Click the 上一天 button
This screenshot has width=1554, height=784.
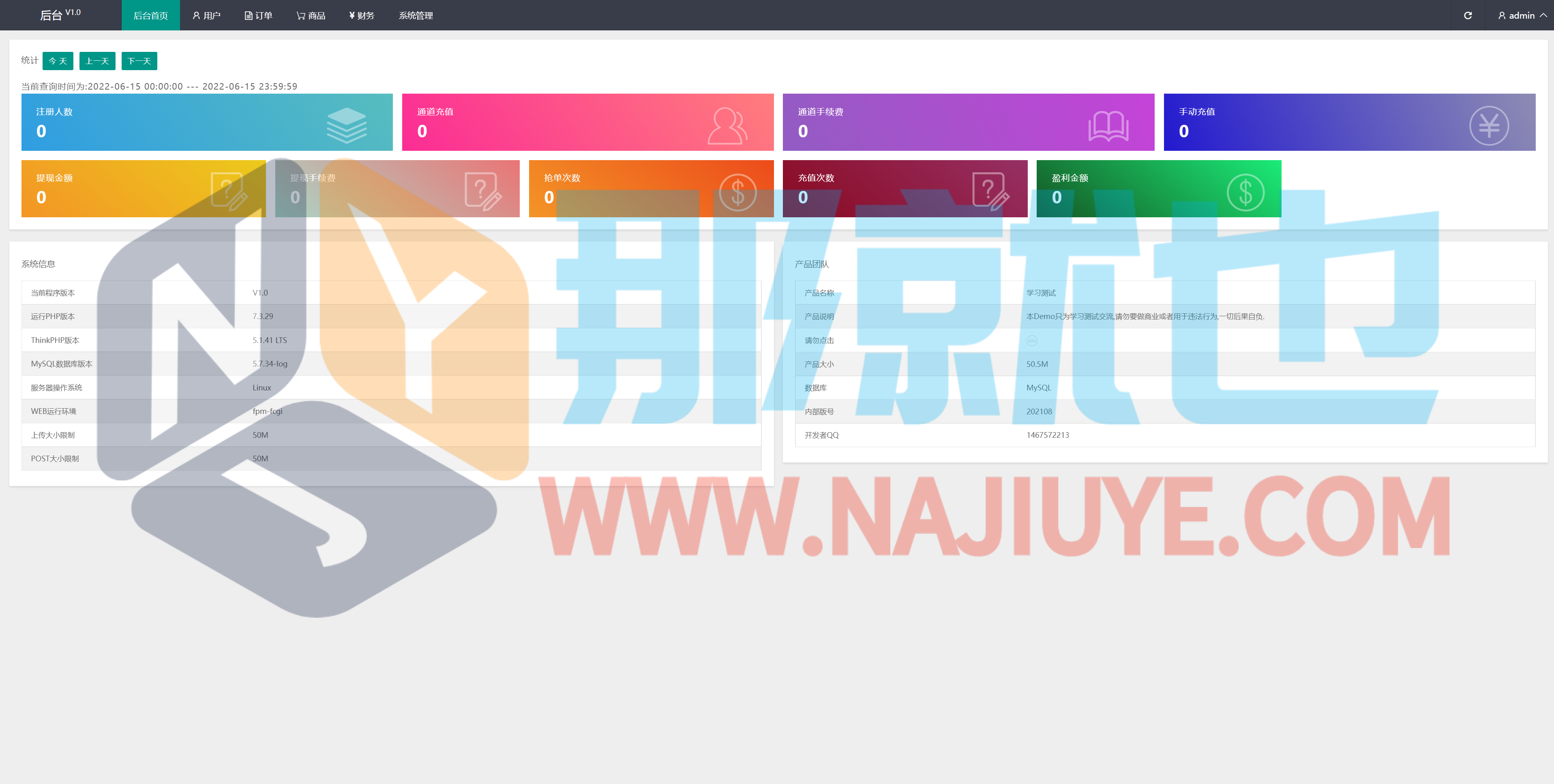pyautogui.click(x=97, y=61)
